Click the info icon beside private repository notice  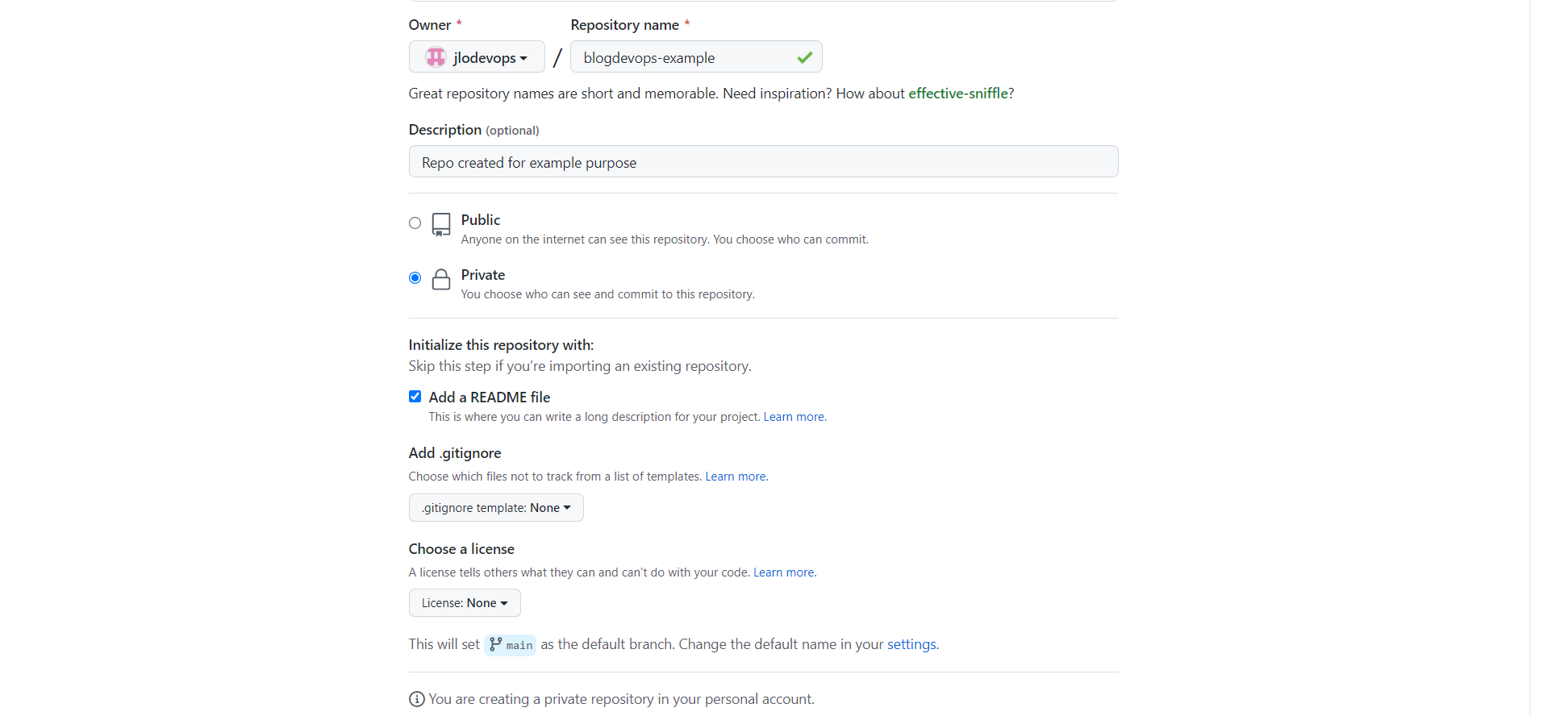pyautogui.click(x=416, y=699)
